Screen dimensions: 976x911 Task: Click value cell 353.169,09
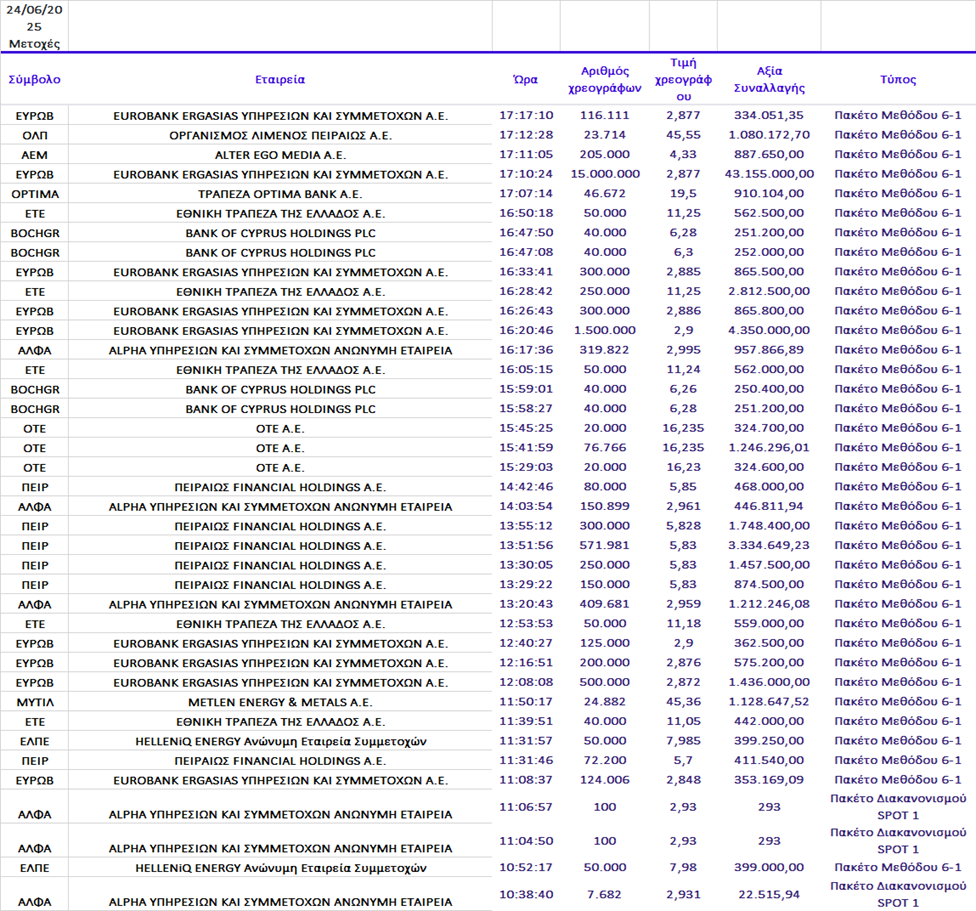click(769, 780)
